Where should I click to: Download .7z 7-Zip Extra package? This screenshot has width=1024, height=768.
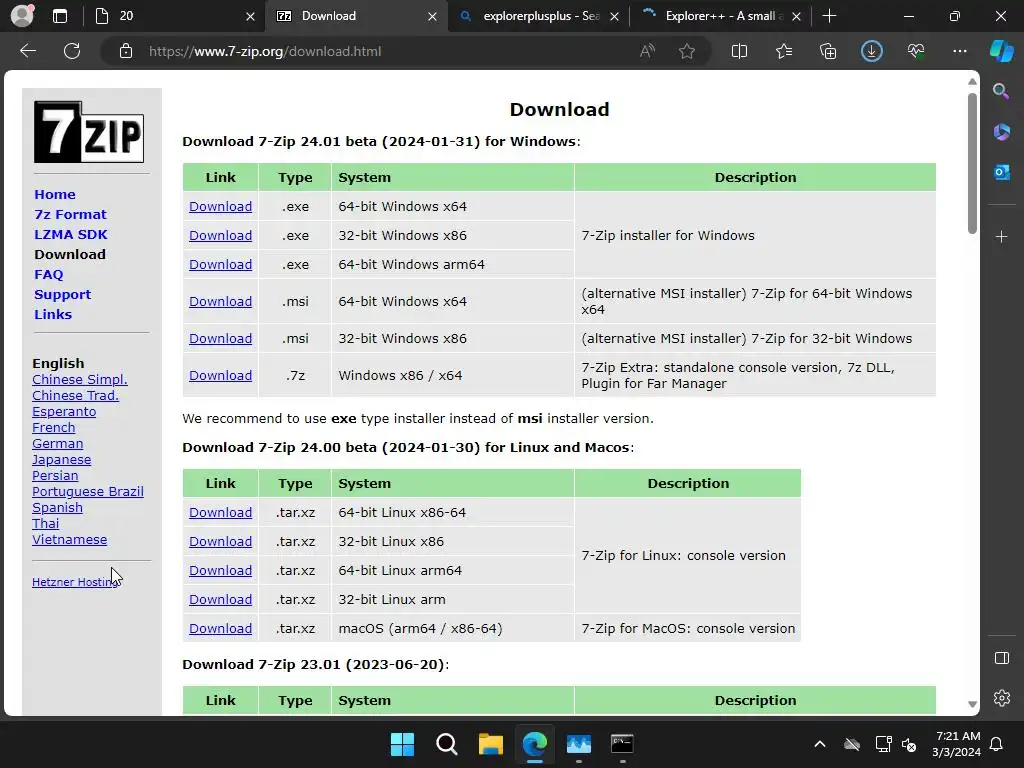click(x=220, y=376)
